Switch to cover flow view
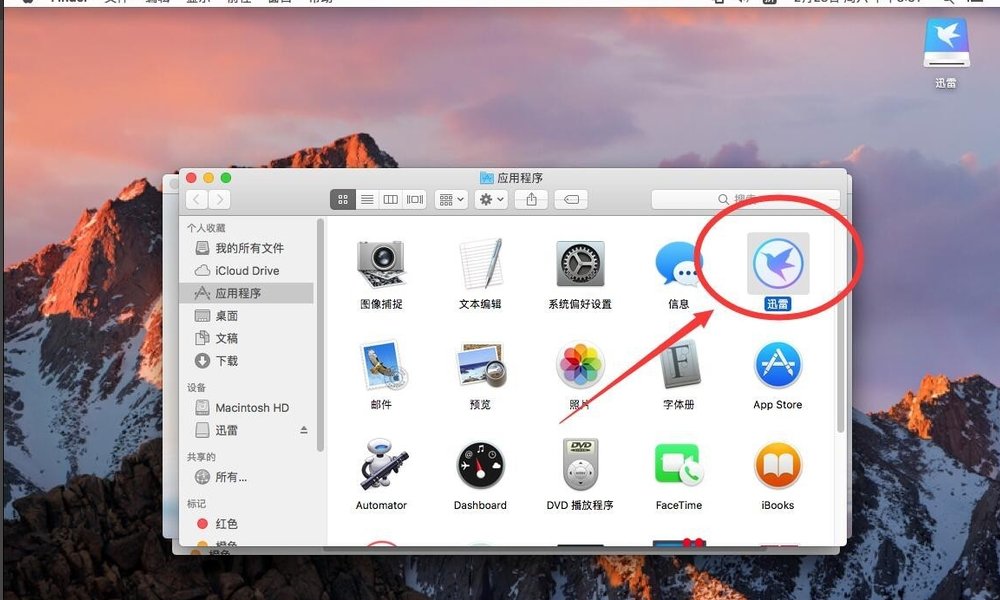The image size is (1000, 600). click(413, 199)
